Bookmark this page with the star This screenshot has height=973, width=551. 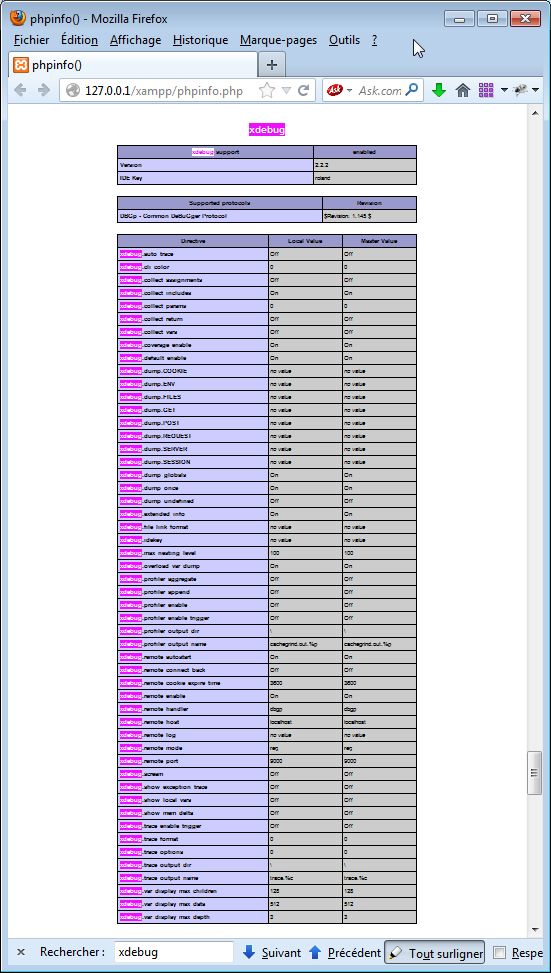[x=267, y=91]
